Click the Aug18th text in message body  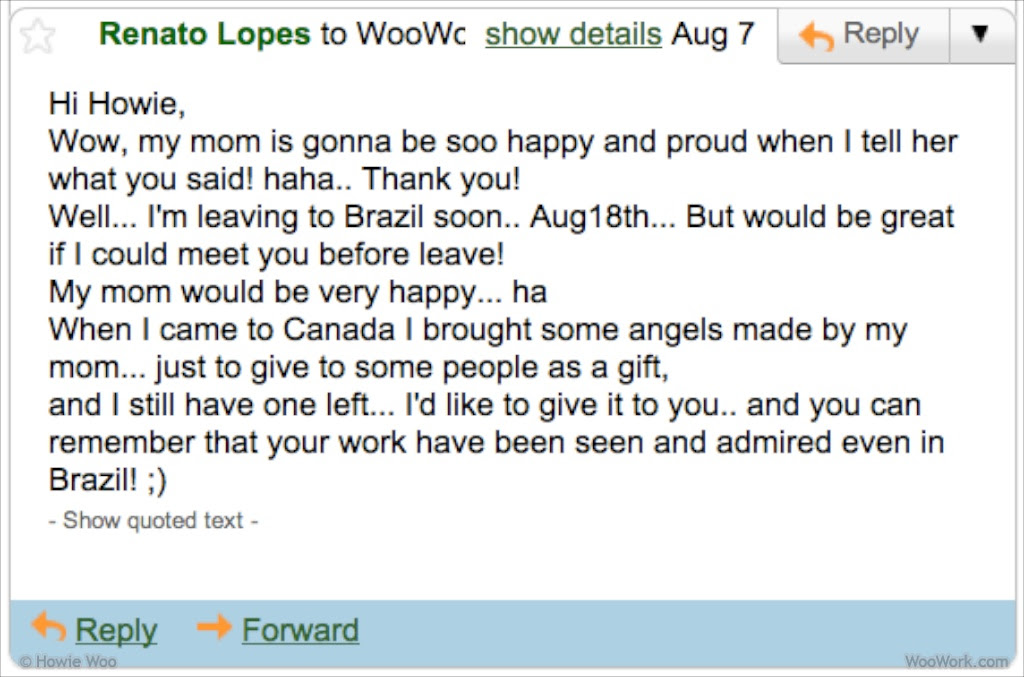[x=589, y=217]
